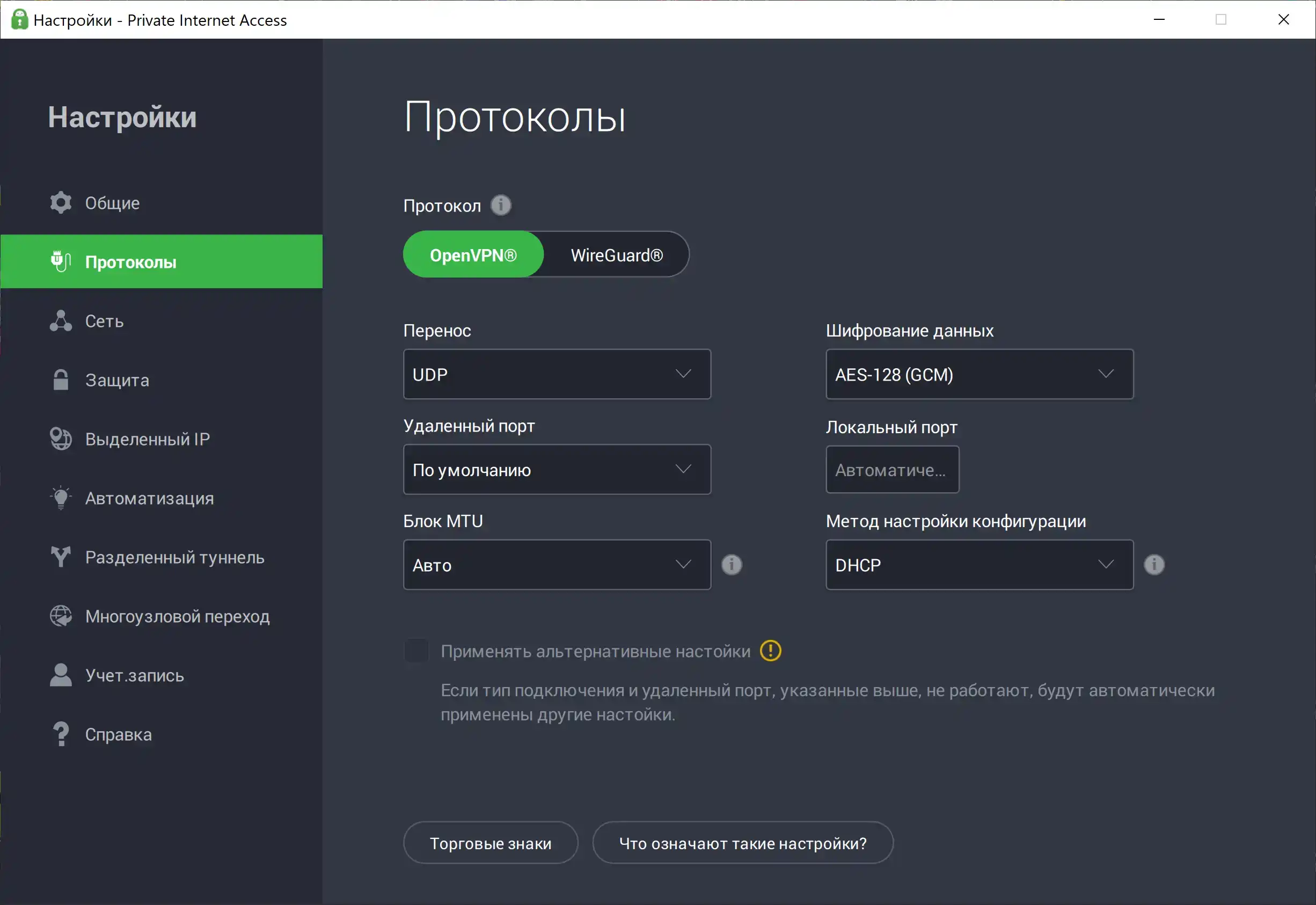This screenshot has width=1316, height=905.
Task: Open the Протоколы settings section
Action: [x=162, y=261]
